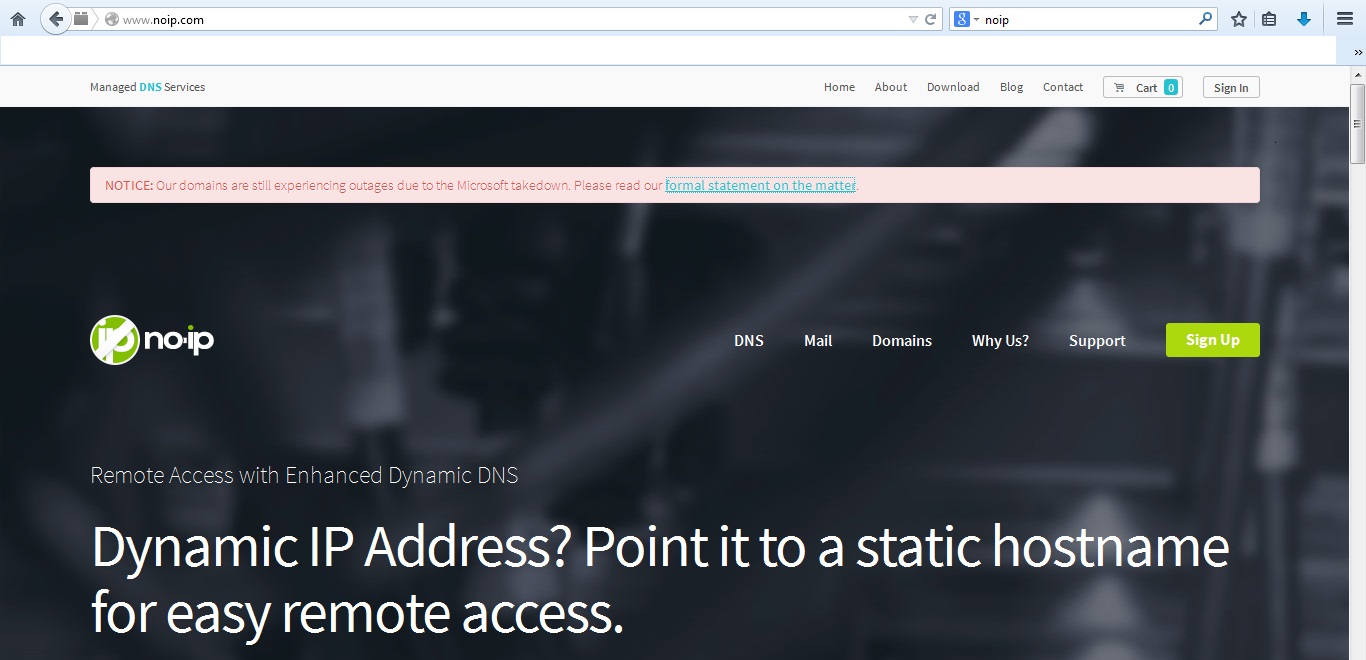The height and width of the screenshot is (660, 1366).
Task: Open the Why Us? menu item
Action: 1000,341
